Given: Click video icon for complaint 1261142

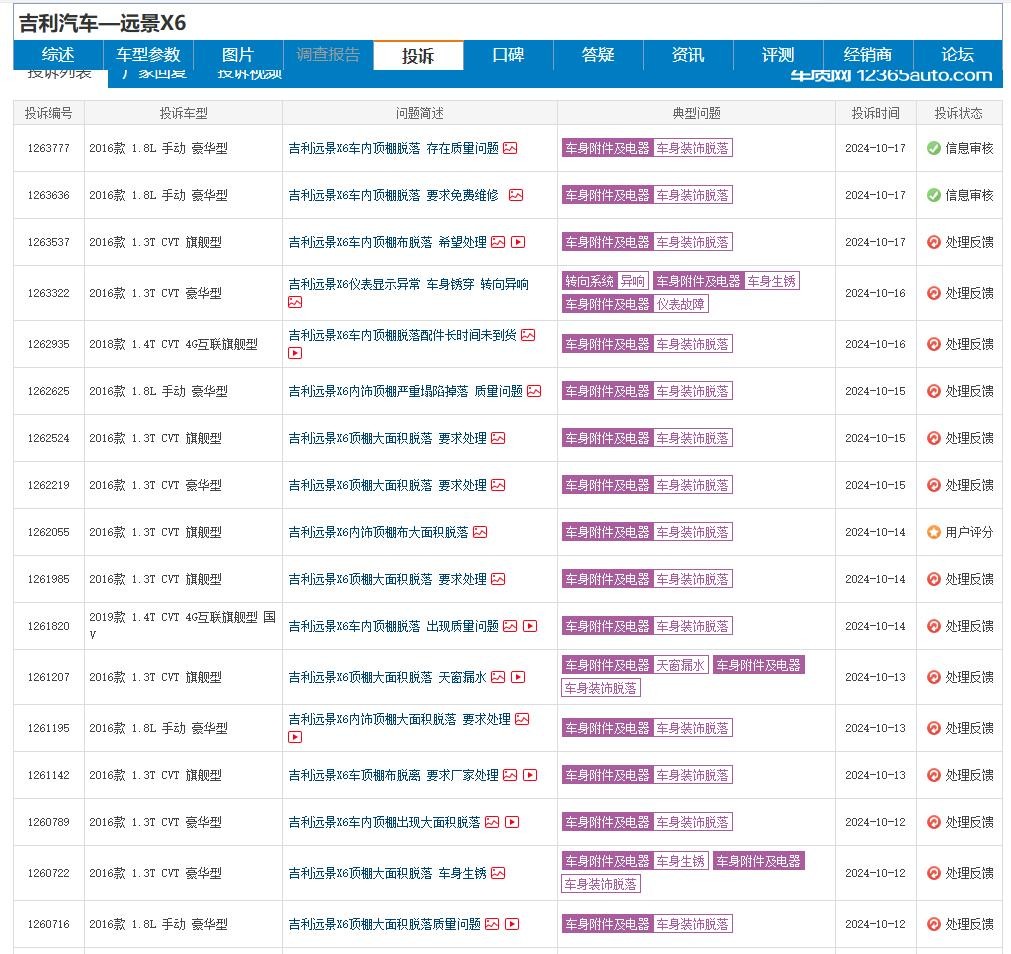Looking at the screenshot, I should pyautogui.click(x=530, y=775).
